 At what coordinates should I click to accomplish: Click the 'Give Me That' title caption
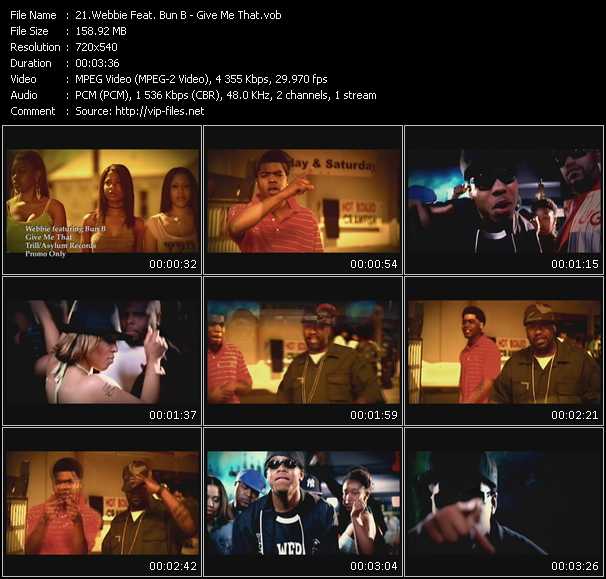(x=48, y=237)
